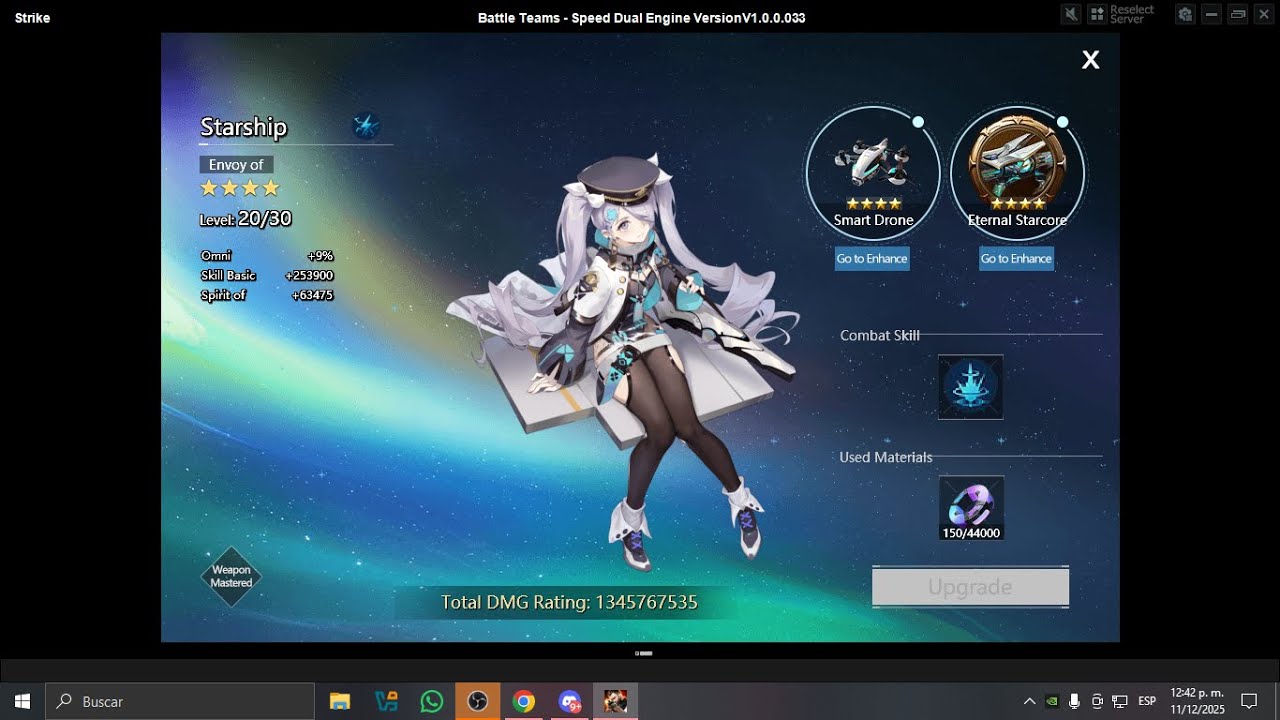Click the Skill Basic +253900 stat
Viewport: 1280px width, 720px height.
point(267,276)
